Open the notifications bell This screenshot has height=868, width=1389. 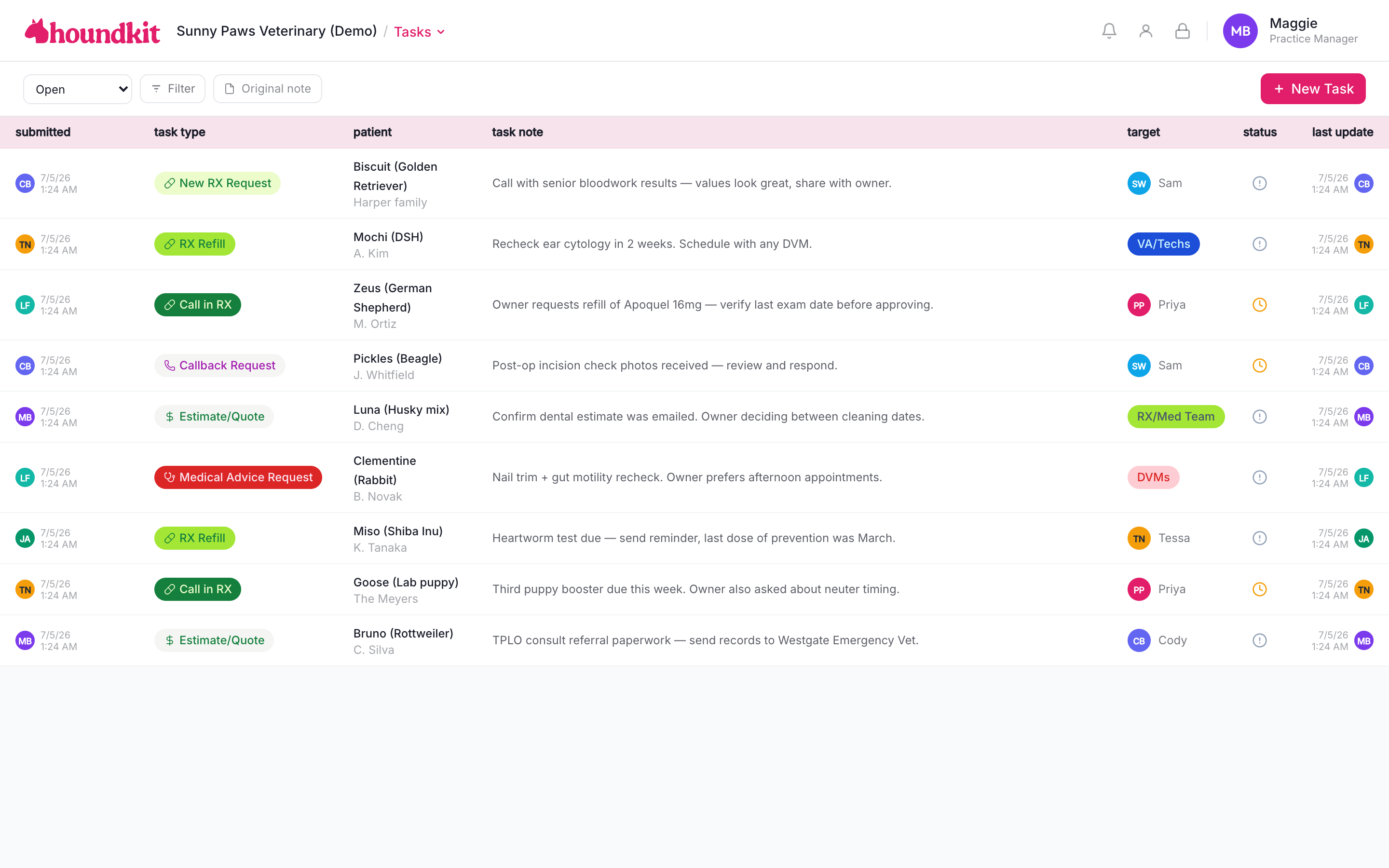(1109, 31)
